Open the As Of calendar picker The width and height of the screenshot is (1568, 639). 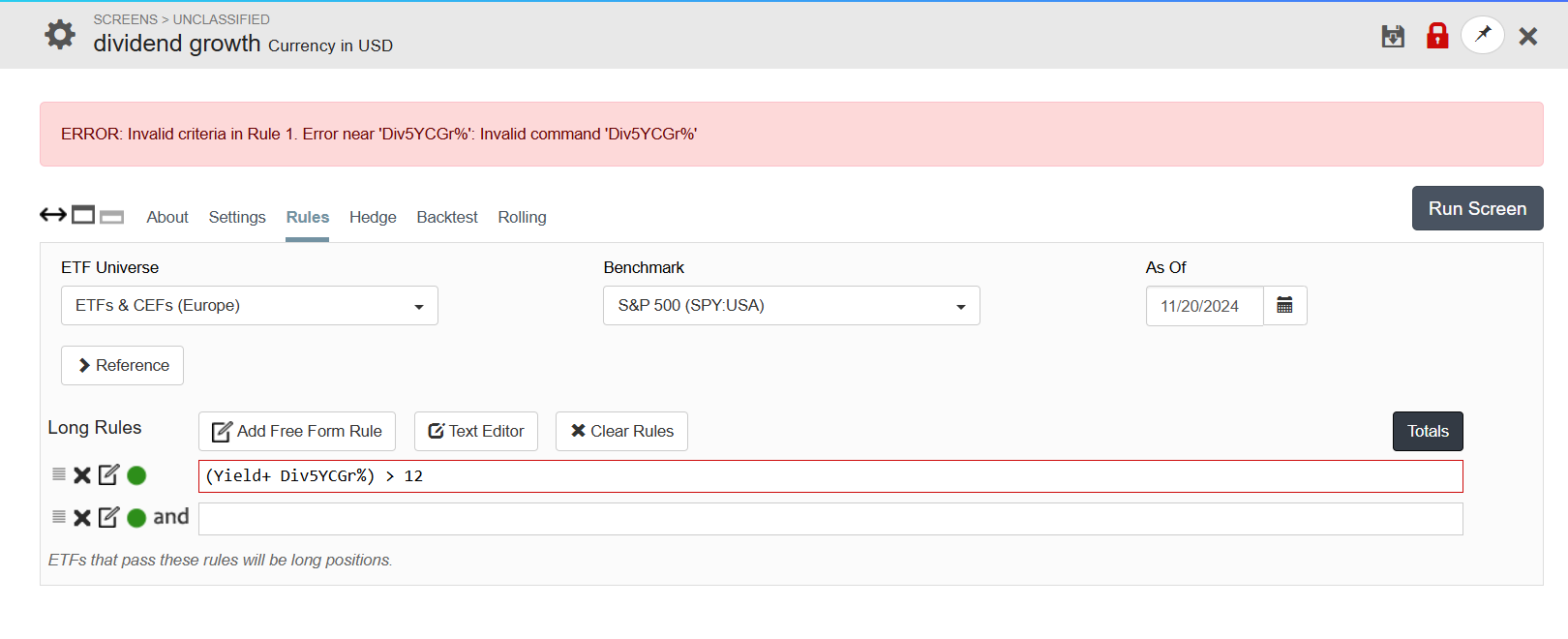point(1285,306)
